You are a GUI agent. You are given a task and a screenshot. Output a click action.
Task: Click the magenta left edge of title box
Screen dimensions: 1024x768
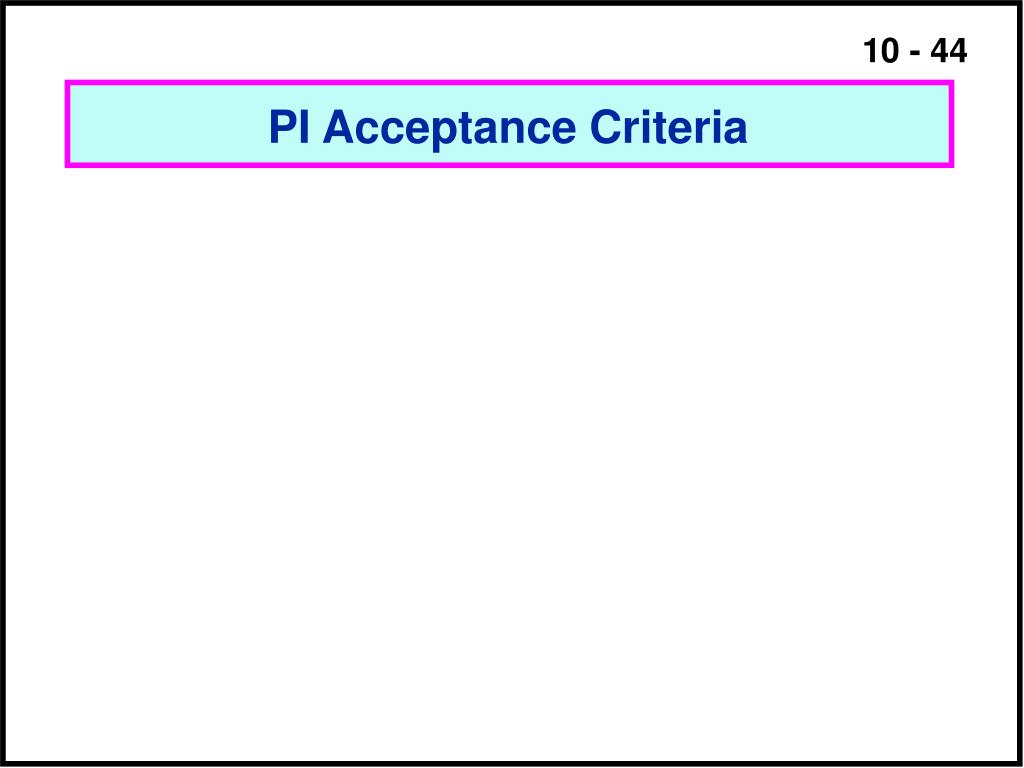tap(67, 124)
